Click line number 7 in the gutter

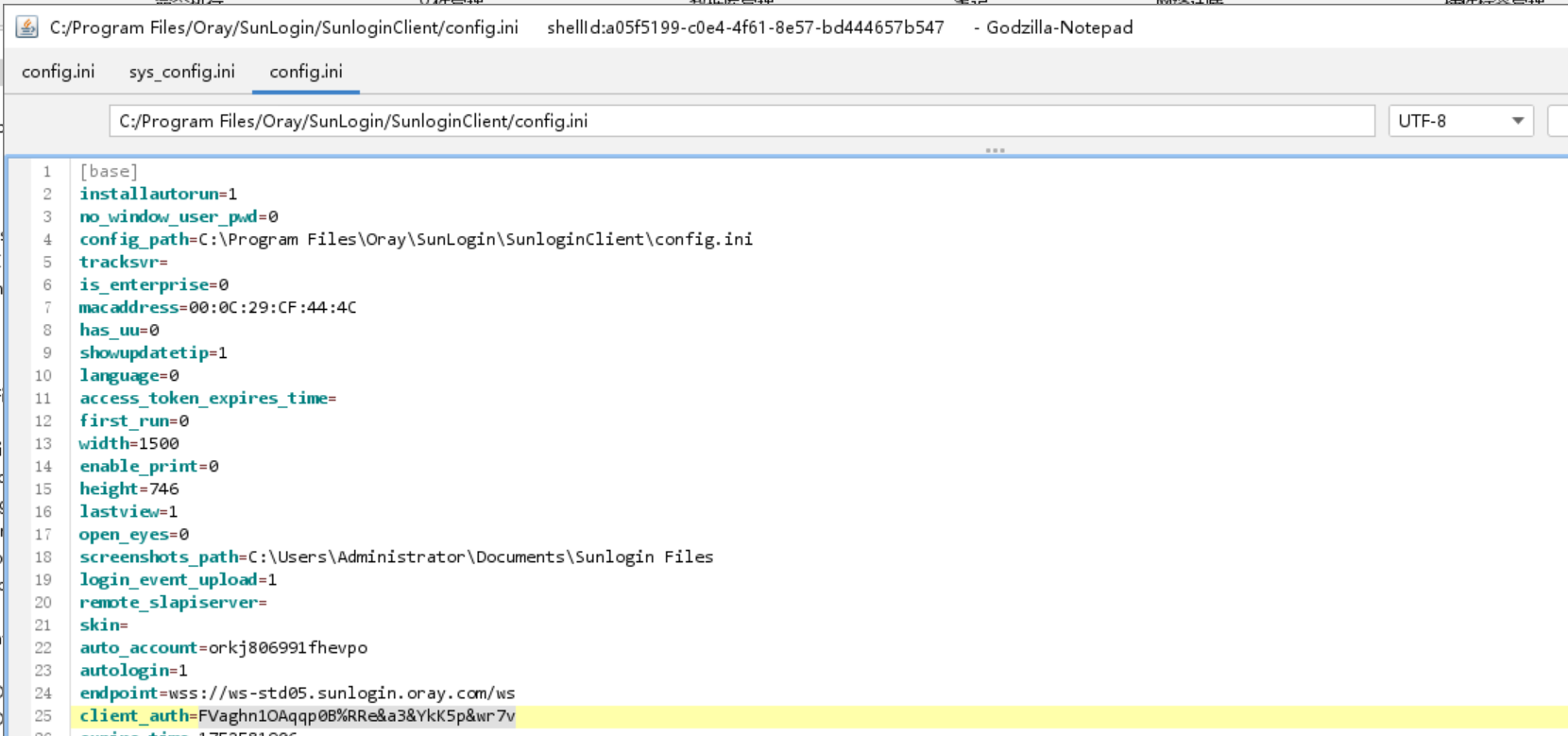pos(47,307)
